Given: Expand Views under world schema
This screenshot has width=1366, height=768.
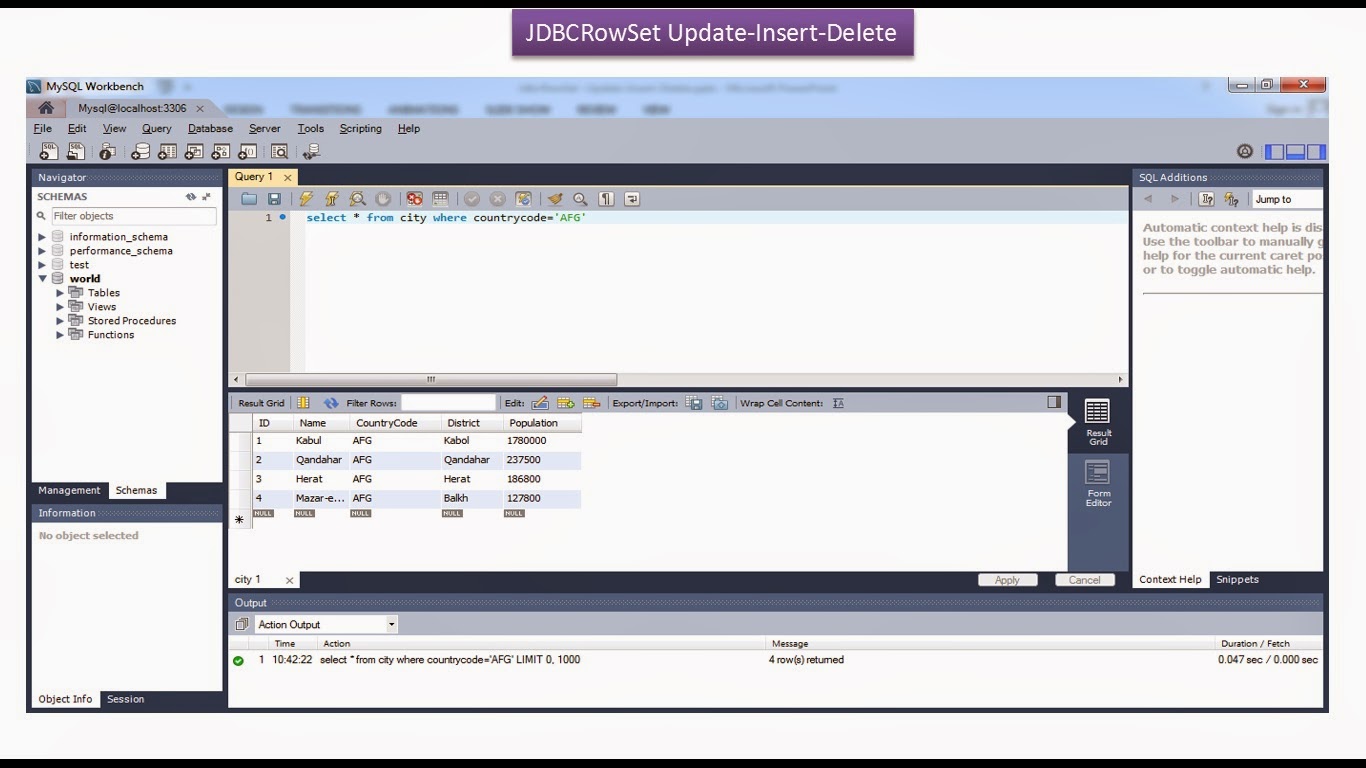Looking at the screenshot, I should [x=60, y=307].
